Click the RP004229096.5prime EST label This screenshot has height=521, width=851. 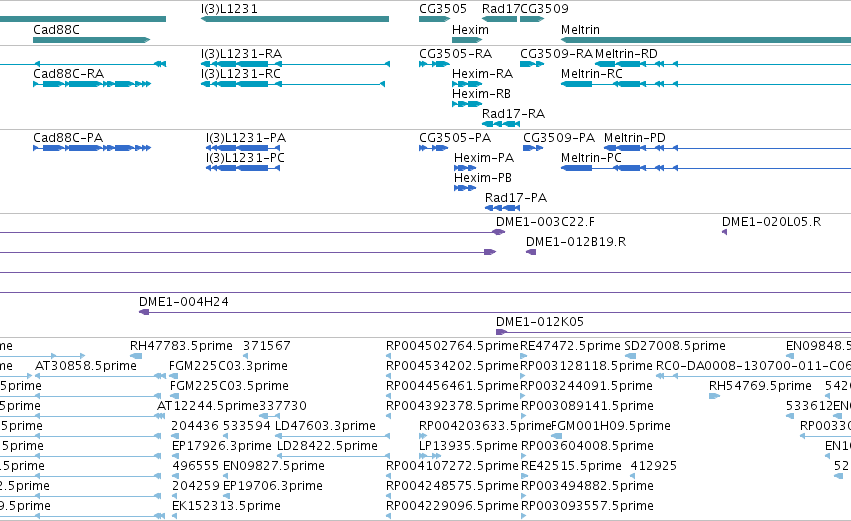click(x=453, y=506)
